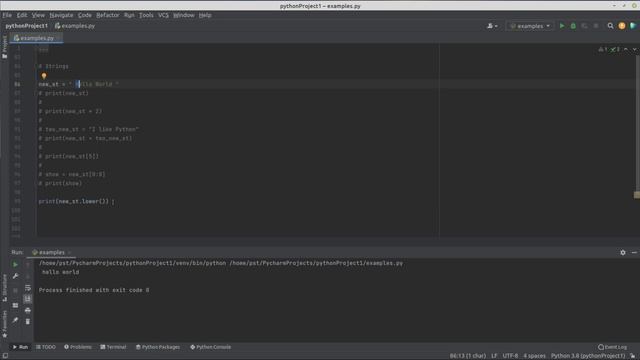Open the Python Console tool window

(211, 347)
